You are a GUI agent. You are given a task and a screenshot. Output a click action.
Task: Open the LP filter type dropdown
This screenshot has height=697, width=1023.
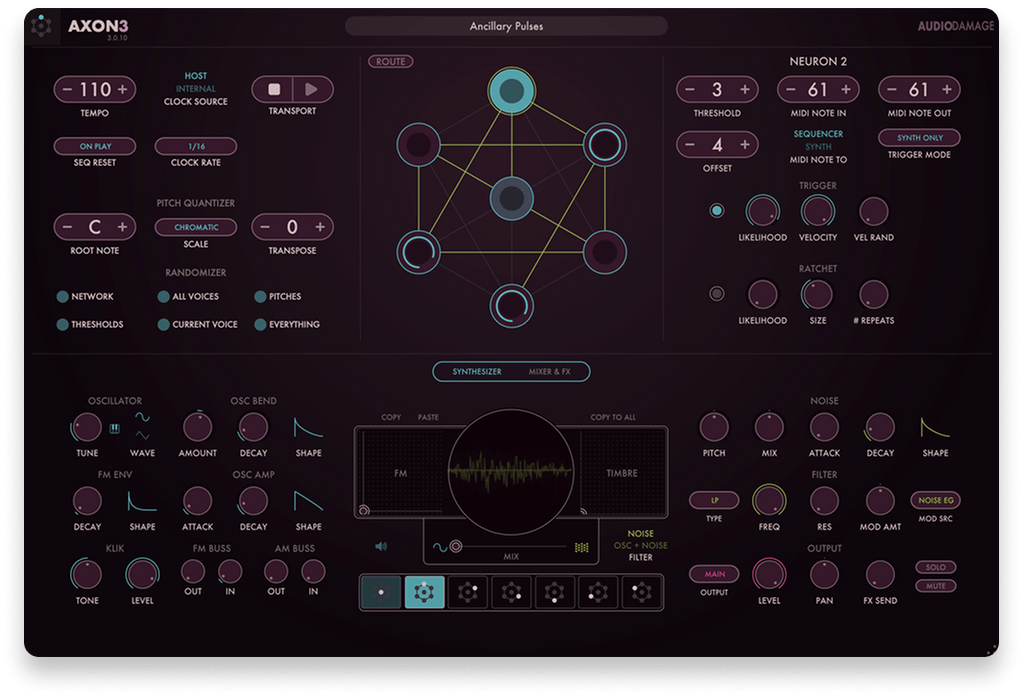point(714,499)
